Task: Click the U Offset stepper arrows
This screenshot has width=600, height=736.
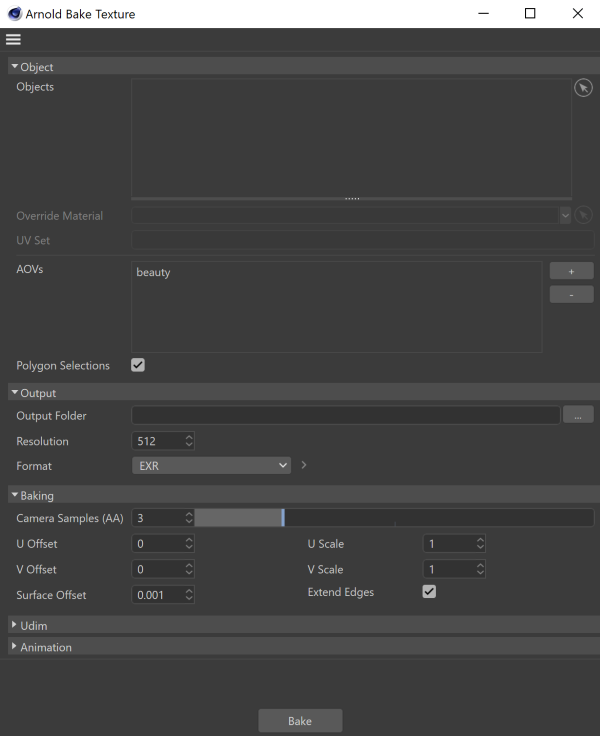Action: pos(189,544)
